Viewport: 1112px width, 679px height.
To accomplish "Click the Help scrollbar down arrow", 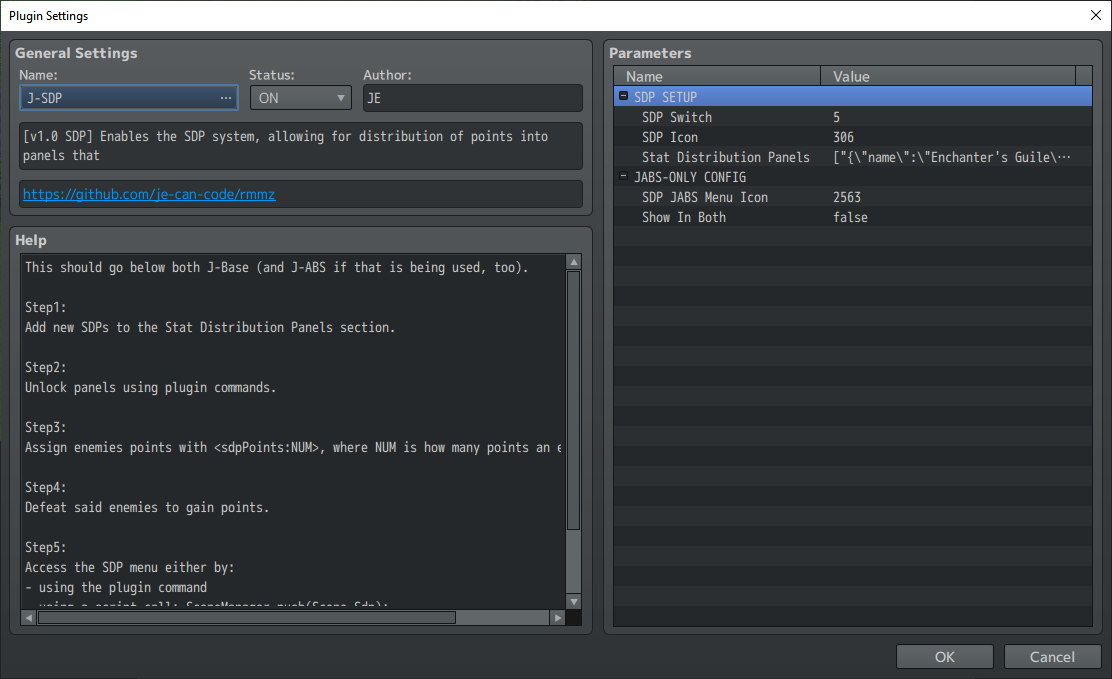I will pyautogui.click(x=574, y=602).
